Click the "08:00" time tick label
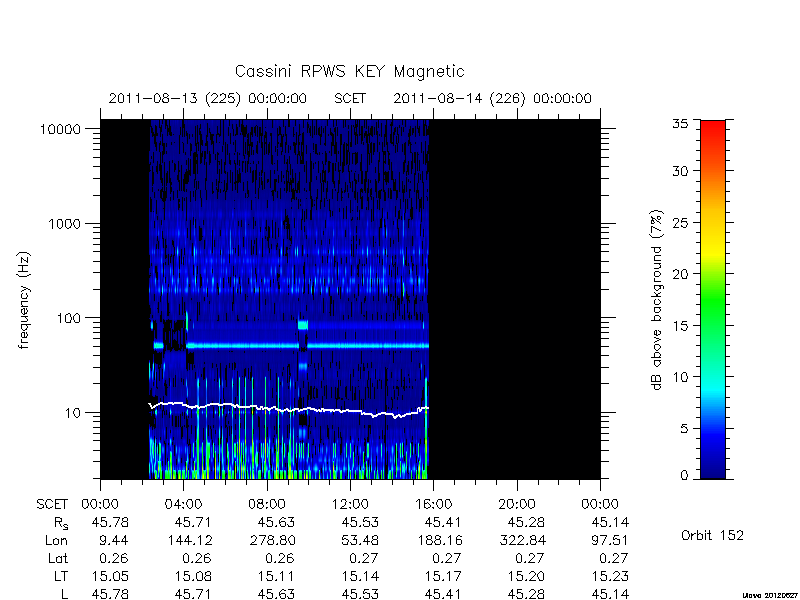The width and height of the screenshot is (800, 600). [x=267, y=505]
